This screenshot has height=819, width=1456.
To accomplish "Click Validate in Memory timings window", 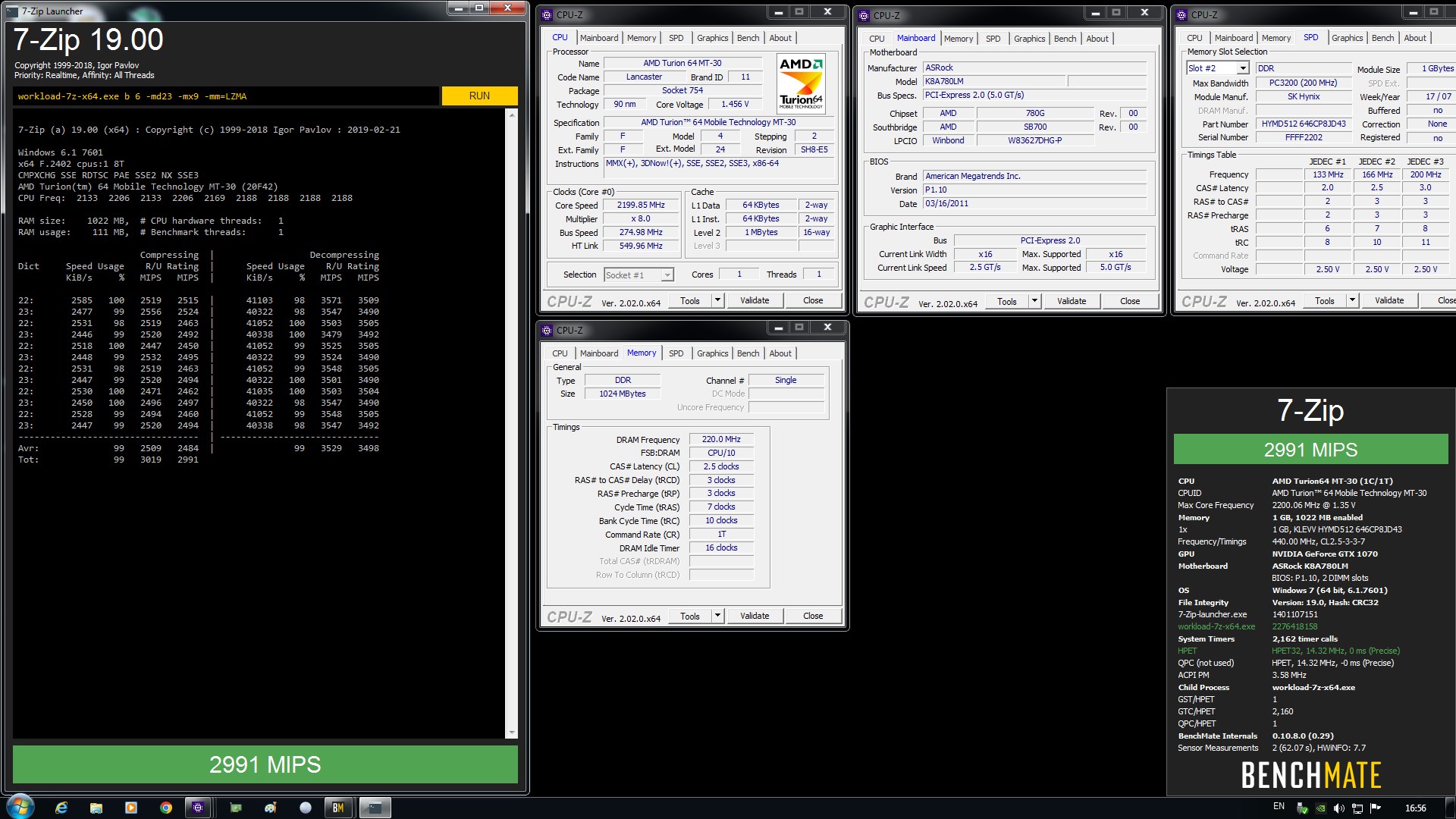I will pos(755,616).
